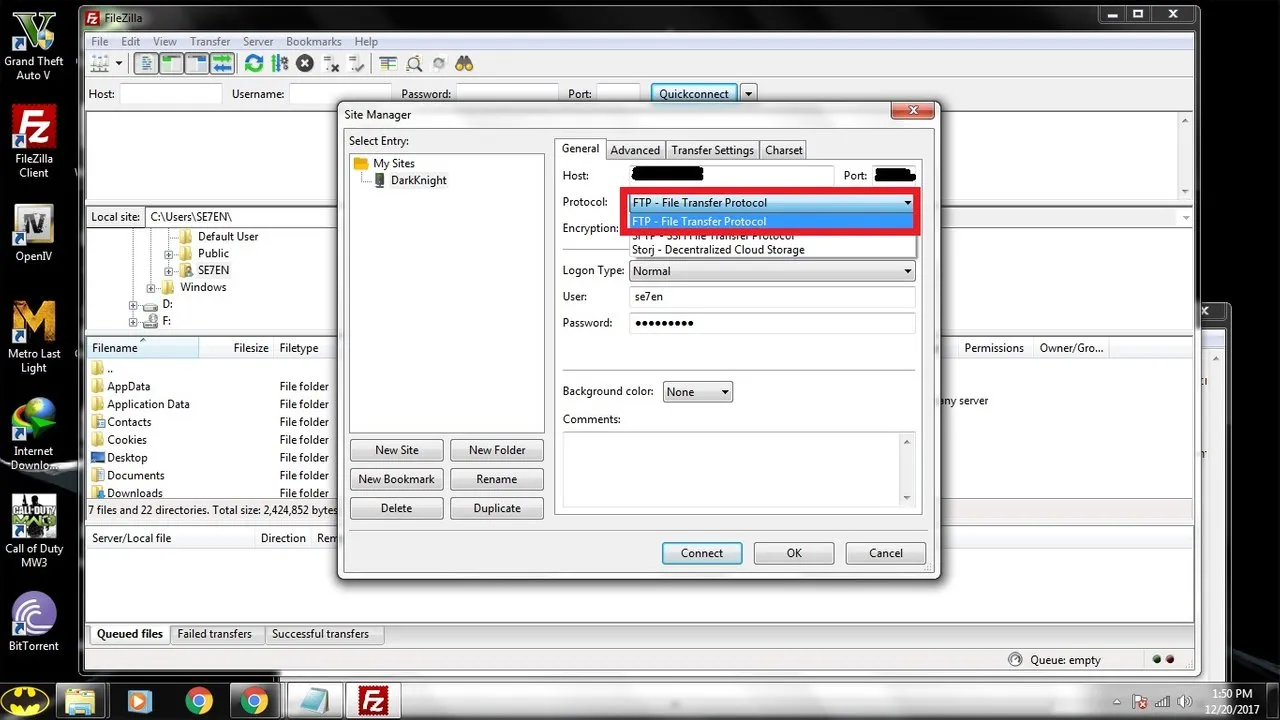Show the Failed transfers tab
The image size is (1280, 720).
tap(214, 634)
